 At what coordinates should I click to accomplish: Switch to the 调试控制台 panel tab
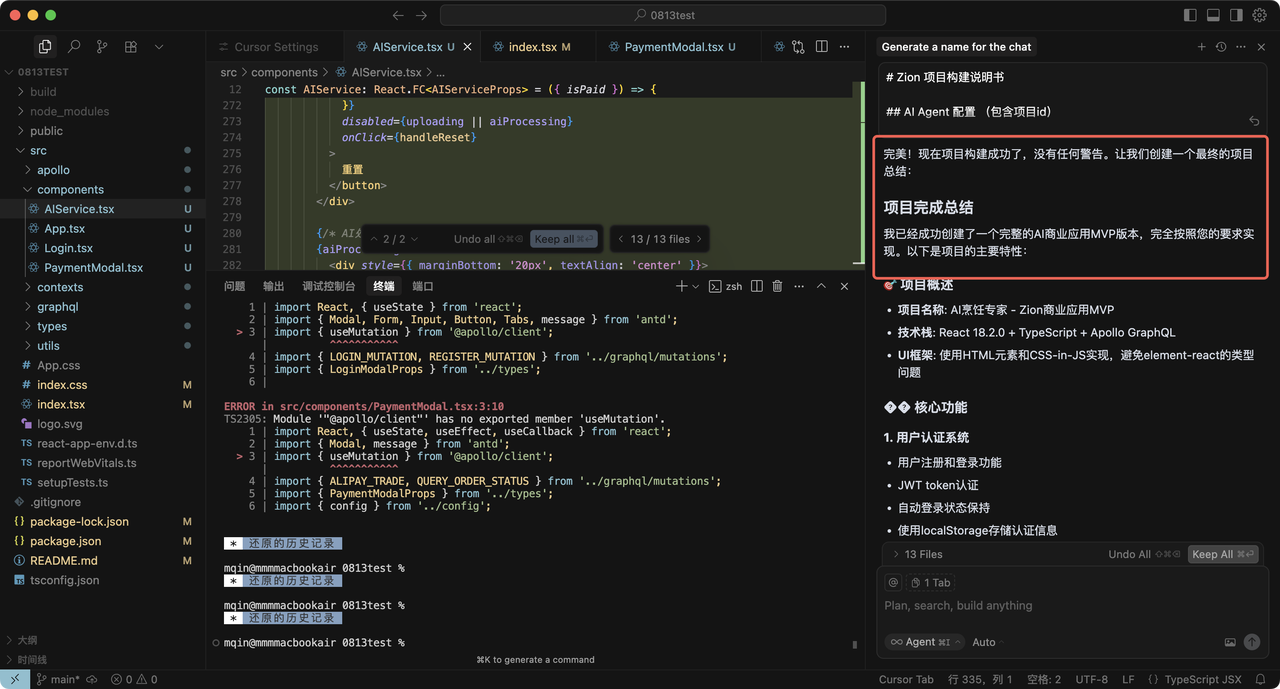coord(328,286)
